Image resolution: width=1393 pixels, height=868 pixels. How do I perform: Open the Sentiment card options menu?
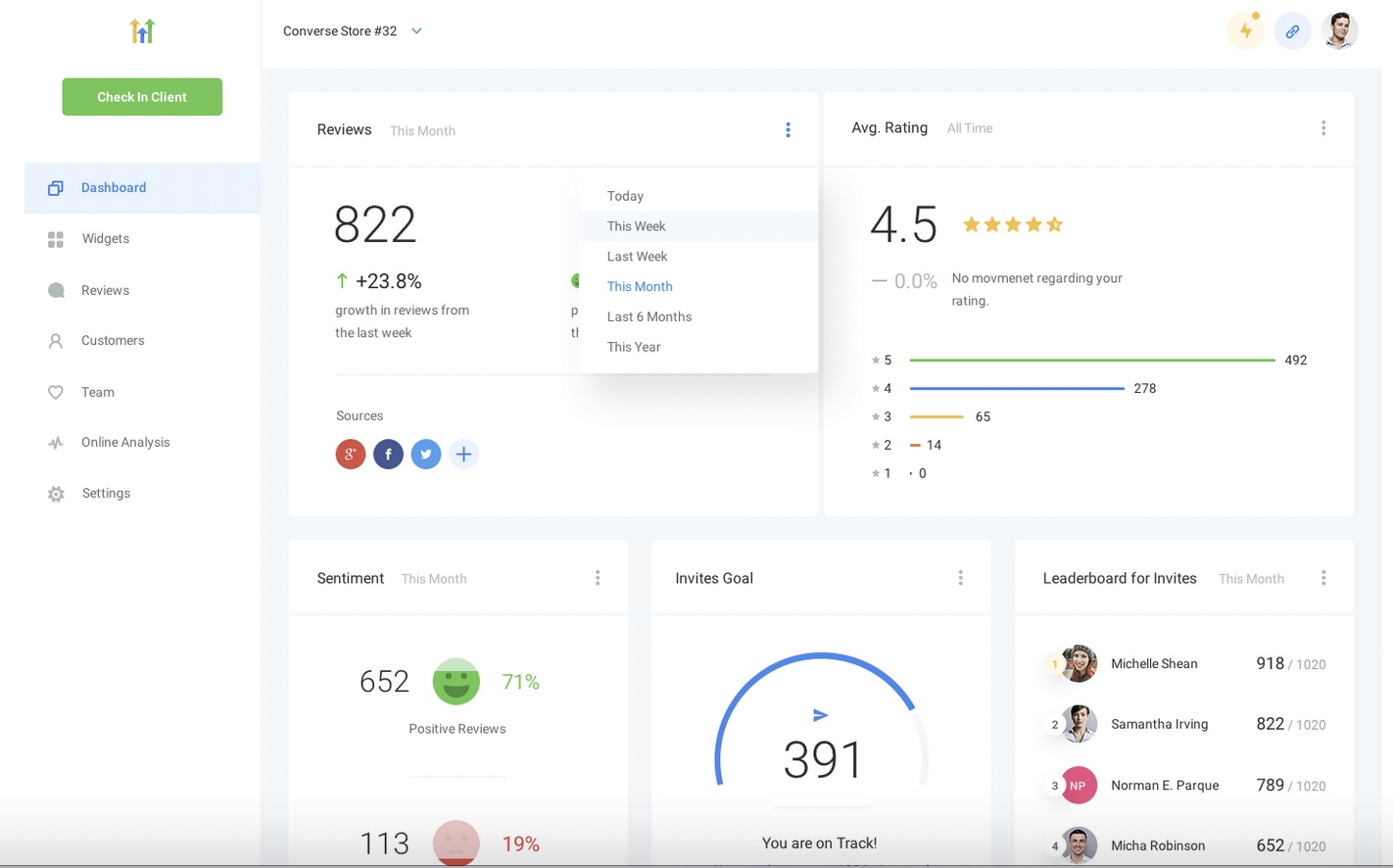[x=598, y=577]
